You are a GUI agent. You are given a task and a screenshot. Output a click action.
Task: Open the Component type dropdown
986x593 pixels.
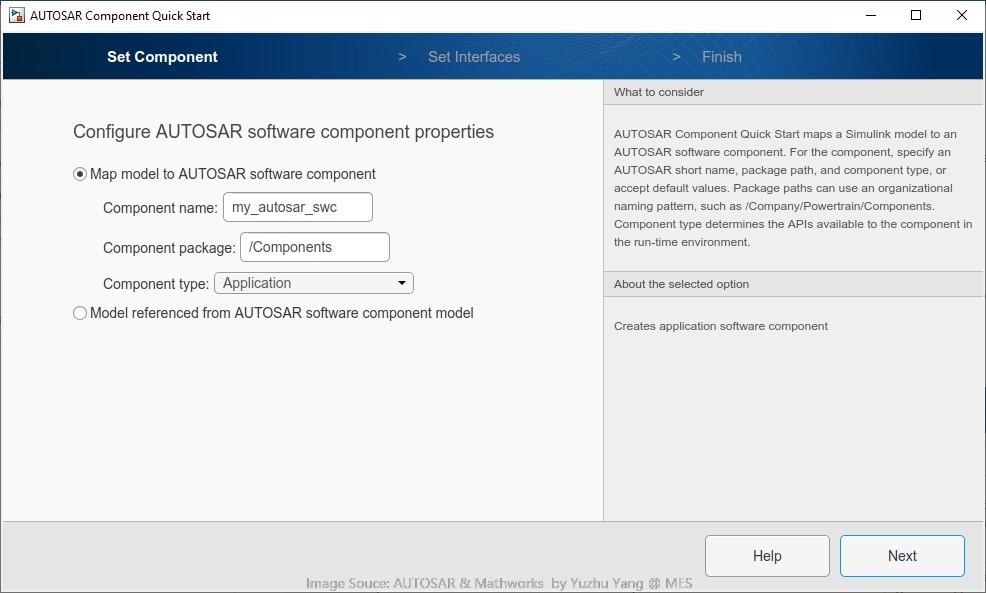[313, 282]
